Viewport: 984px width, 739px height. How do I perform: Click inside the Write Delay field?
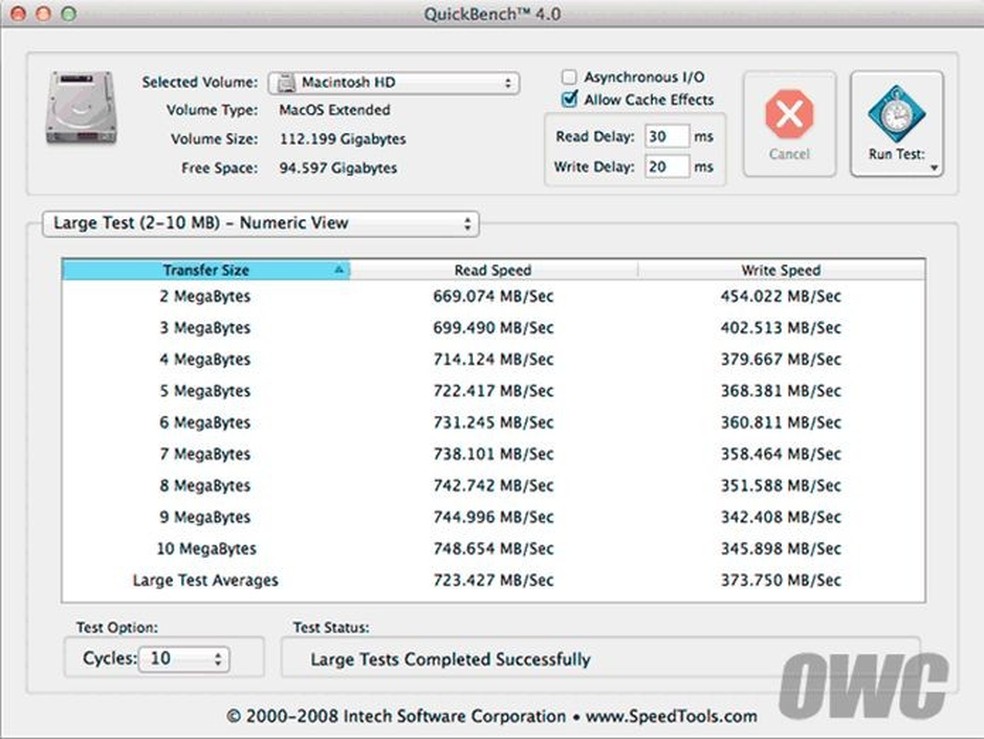pyautogui.click(x=668, y=166)
